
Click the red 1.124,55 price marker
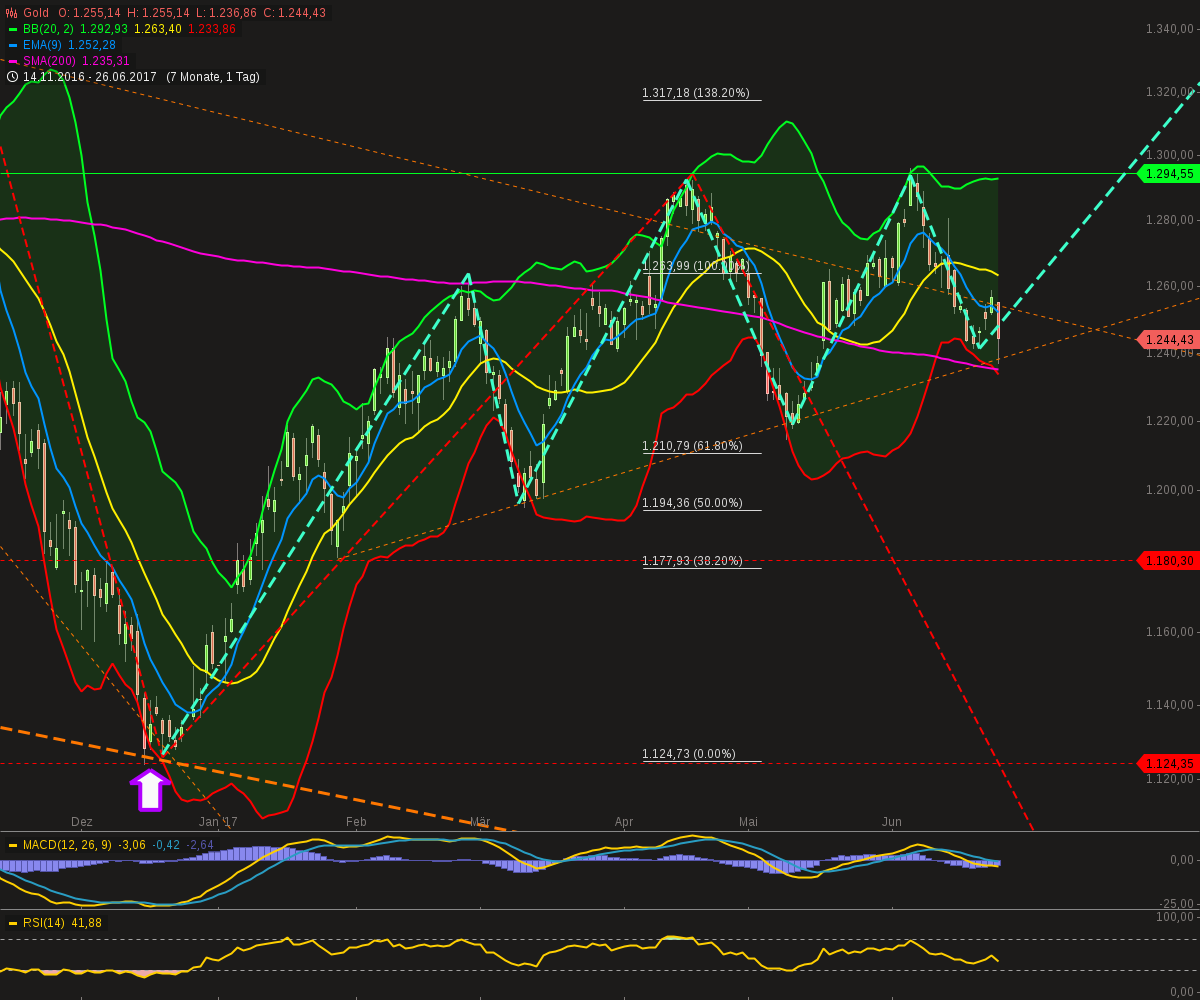coord(1168,763)
